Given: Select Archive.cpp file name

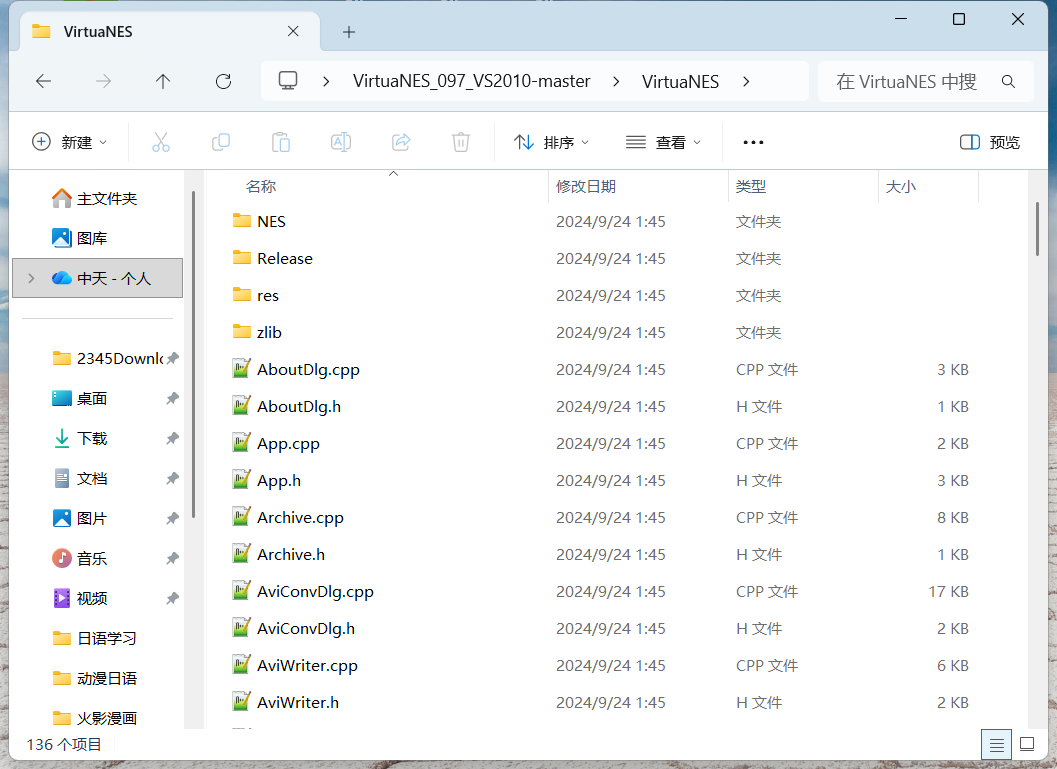Looking at the screenshot, I should [x=300, y=517].
